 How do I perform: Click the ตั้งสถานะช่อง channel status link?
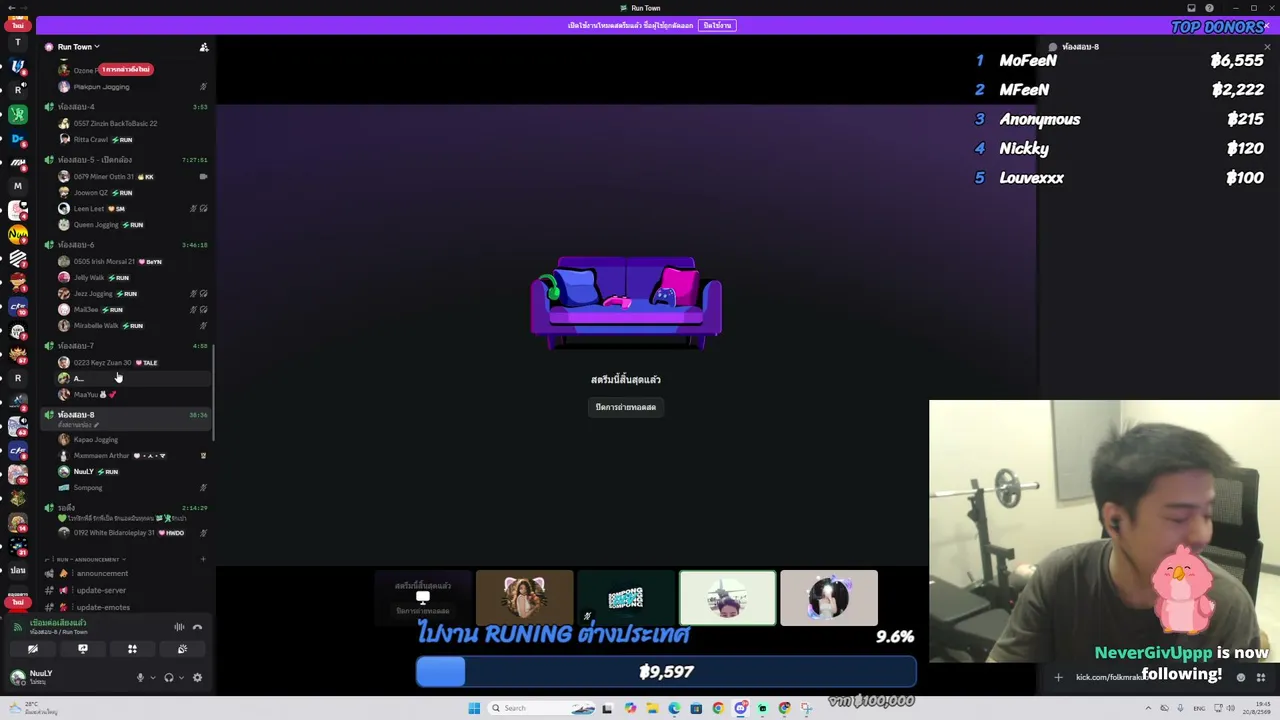pos(77,425)
